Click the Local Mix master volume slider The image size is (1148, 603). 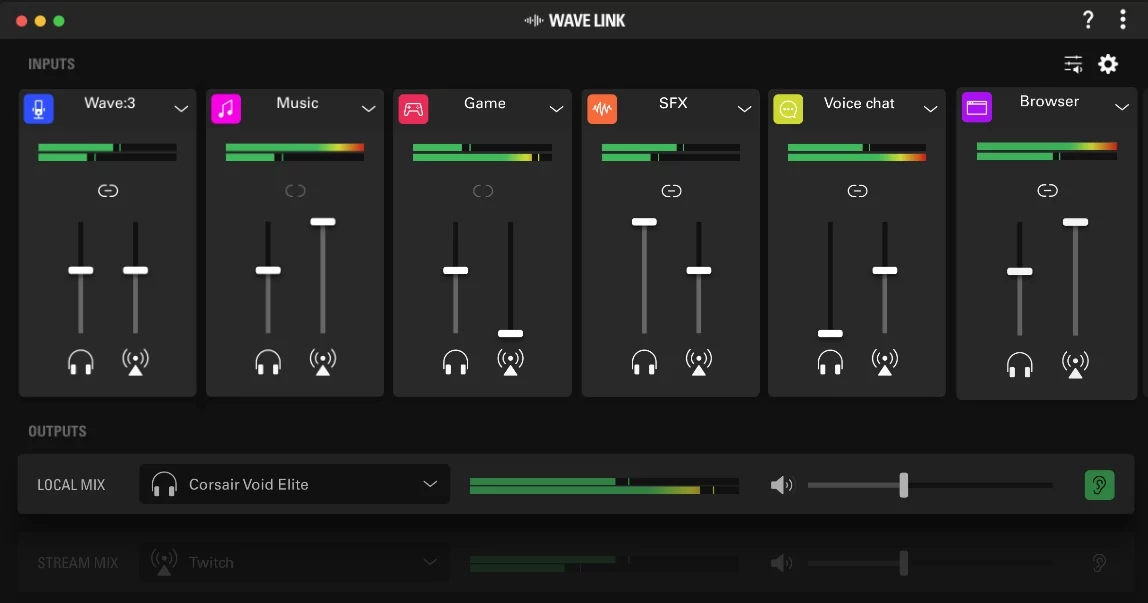click(930, 485)
